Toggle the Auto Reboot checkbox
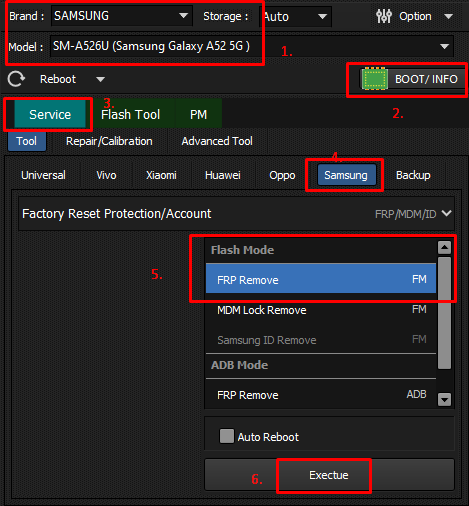This screenshot has width=469, height=506. (x=227, y=436)
